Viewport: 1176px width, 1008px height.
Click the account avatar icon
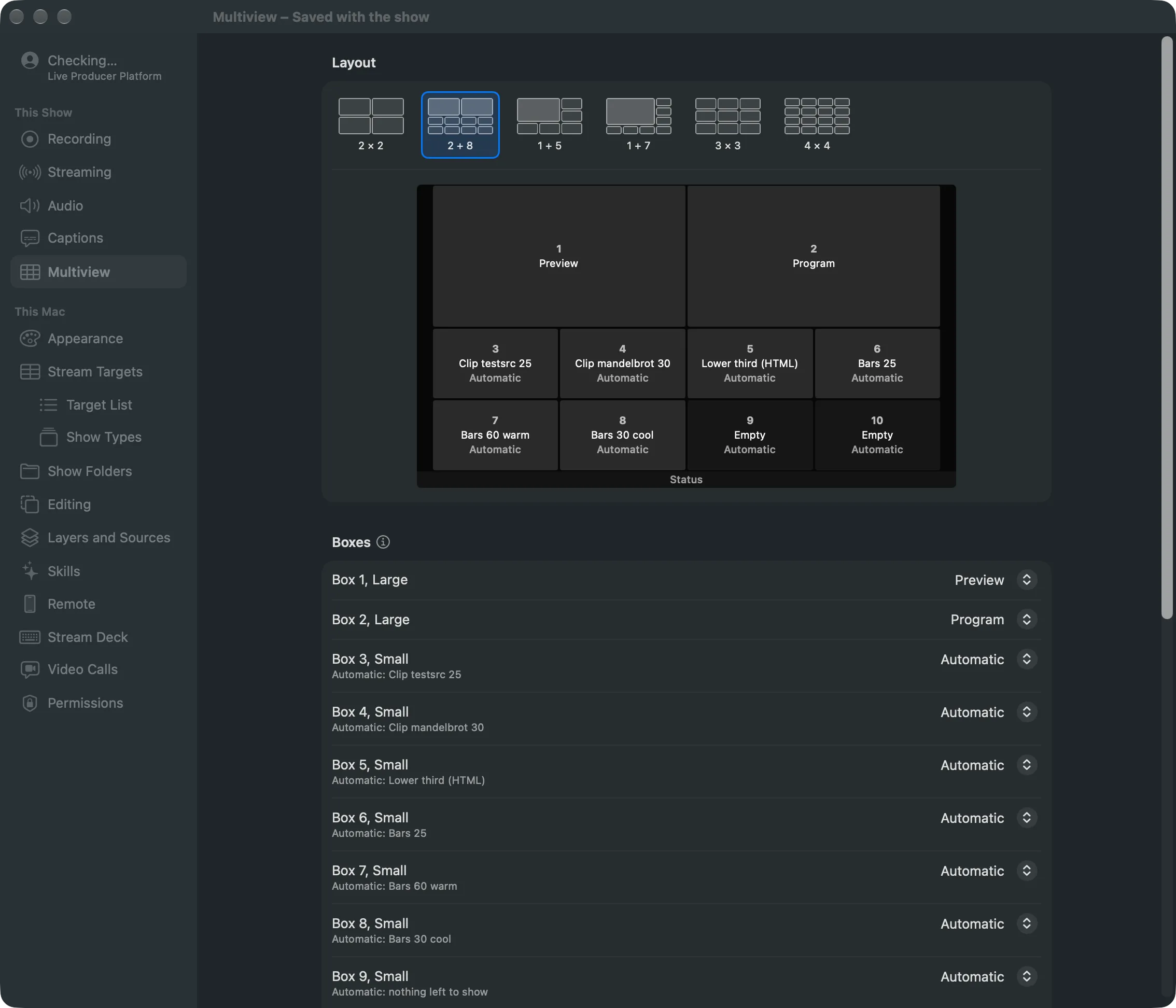coord(30,60)
